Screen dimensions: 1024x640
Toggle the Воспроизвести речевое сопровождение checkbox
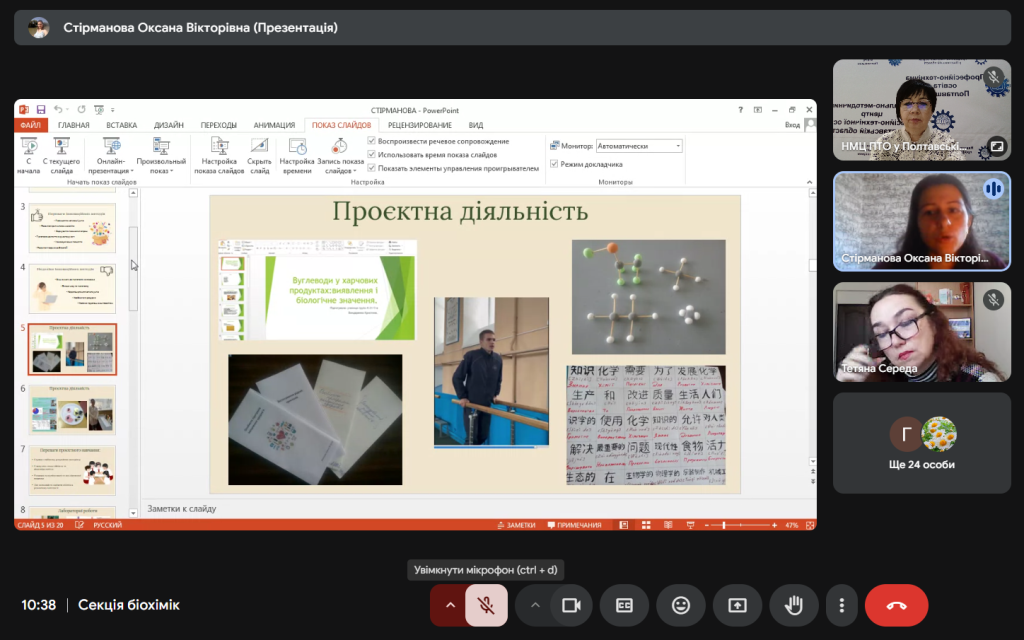[x=372, y=141]
